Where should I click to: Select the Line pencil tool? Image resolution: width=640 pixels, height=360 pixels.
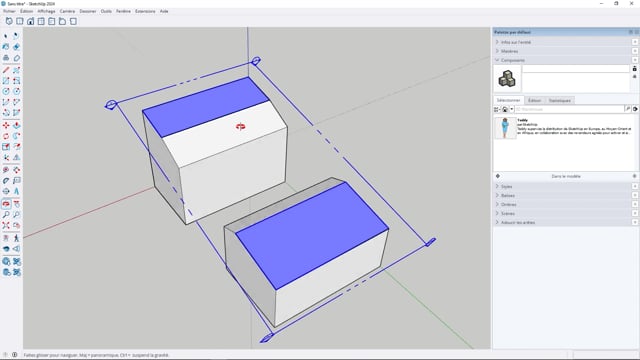click(6, 70)
